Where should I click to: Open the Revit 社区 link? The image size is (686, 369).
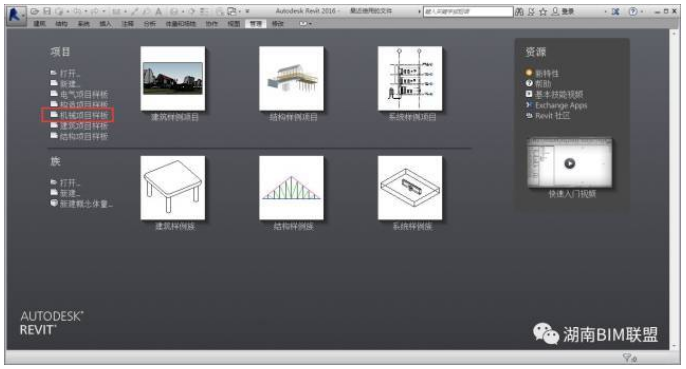(x=553, y=116)
